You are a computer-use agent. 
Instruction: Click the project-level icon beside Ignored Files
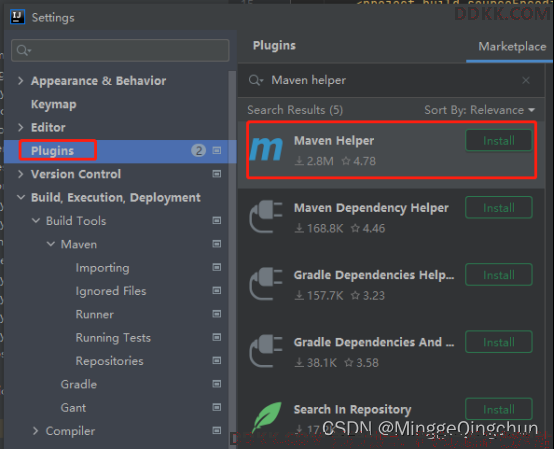click(x=217, y=290)
